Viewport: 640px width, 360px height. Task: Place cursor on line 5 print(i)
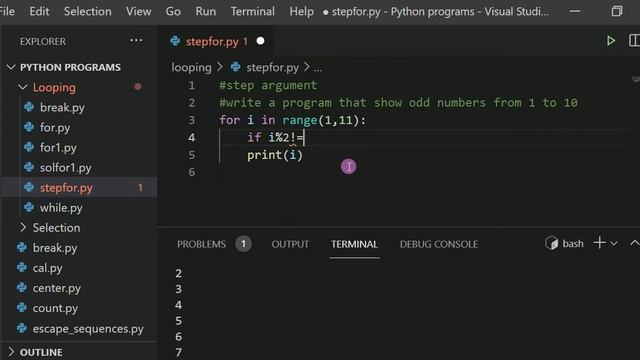click(x=275, y=155)
